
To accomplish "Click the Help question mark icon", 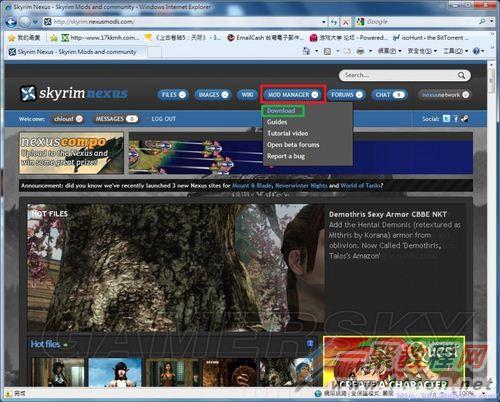I will click(x=476, y=51).
